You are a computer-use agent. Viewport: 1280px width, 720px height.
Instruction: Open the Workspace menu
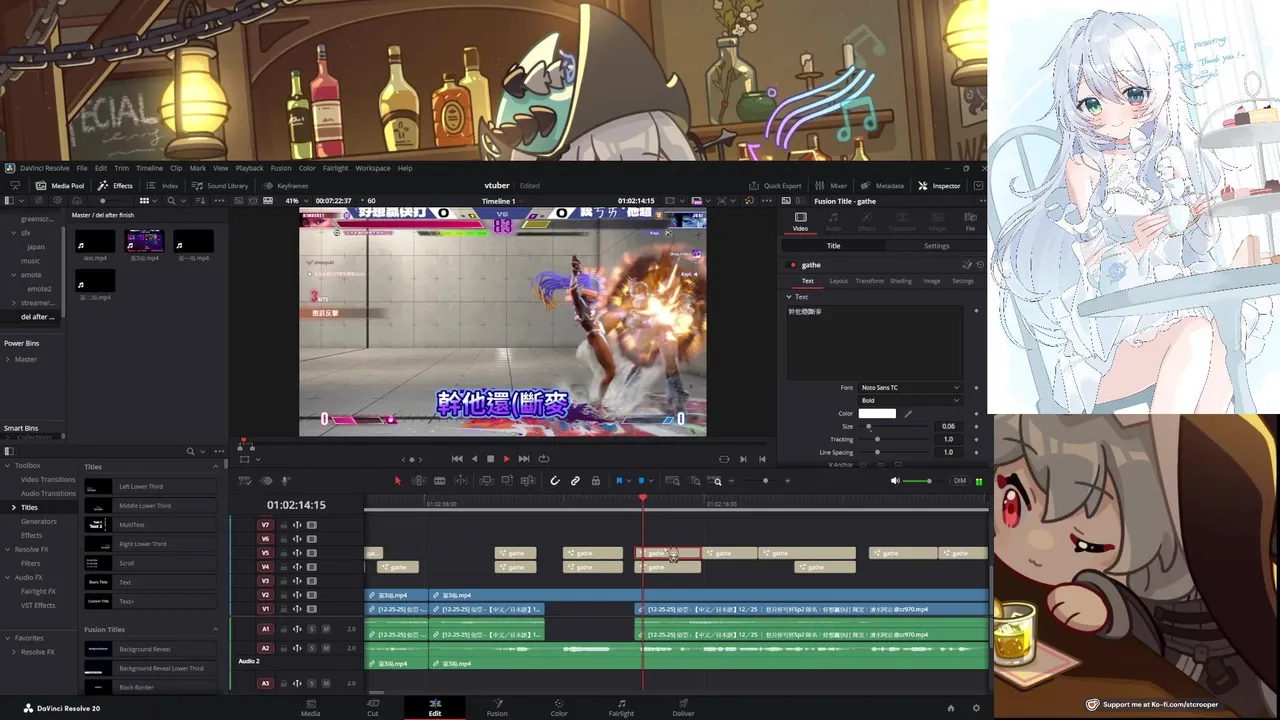[x=373, y=168]
